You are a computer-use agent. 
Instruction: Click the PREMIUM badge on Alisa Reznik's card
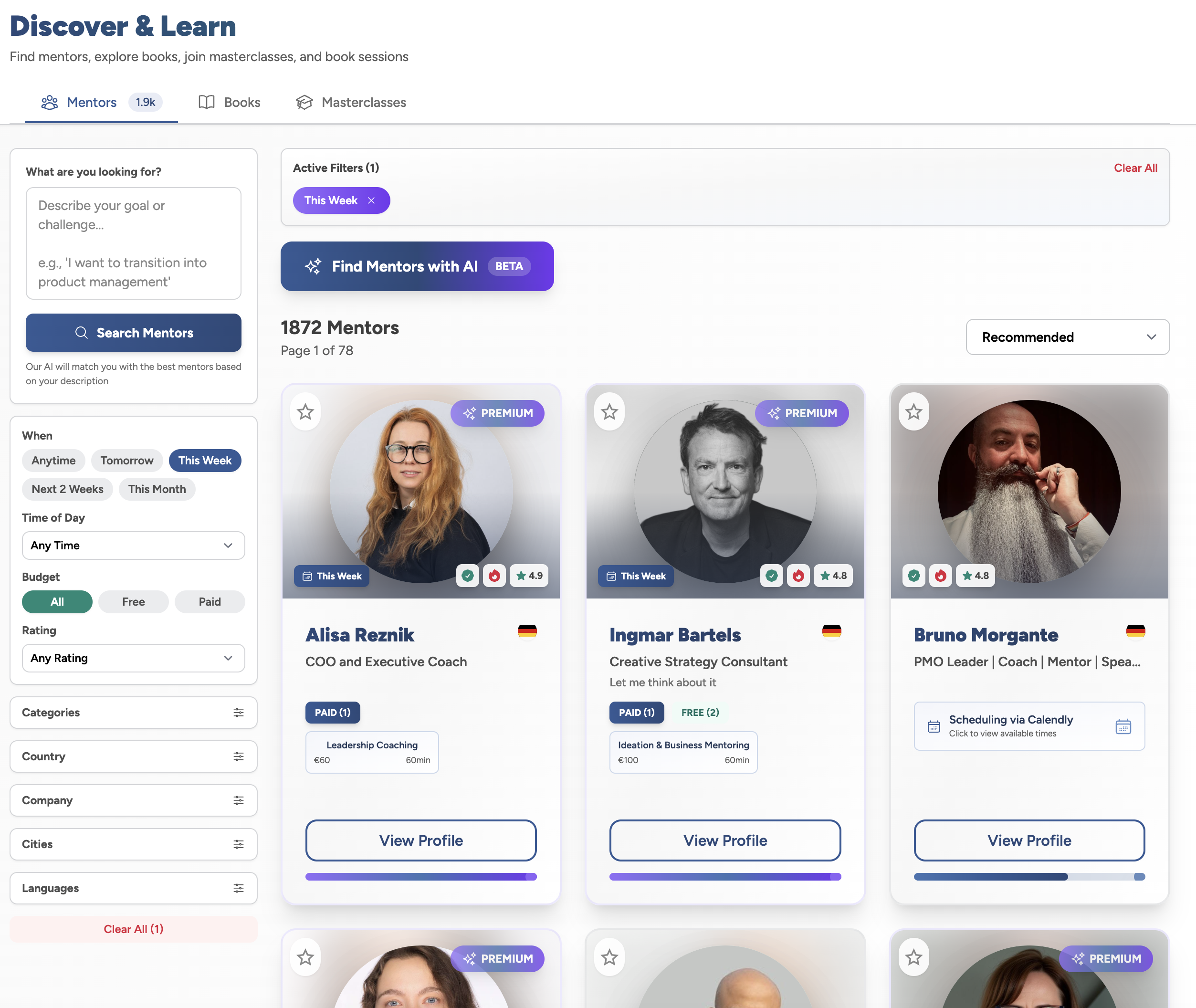[497, 413]
